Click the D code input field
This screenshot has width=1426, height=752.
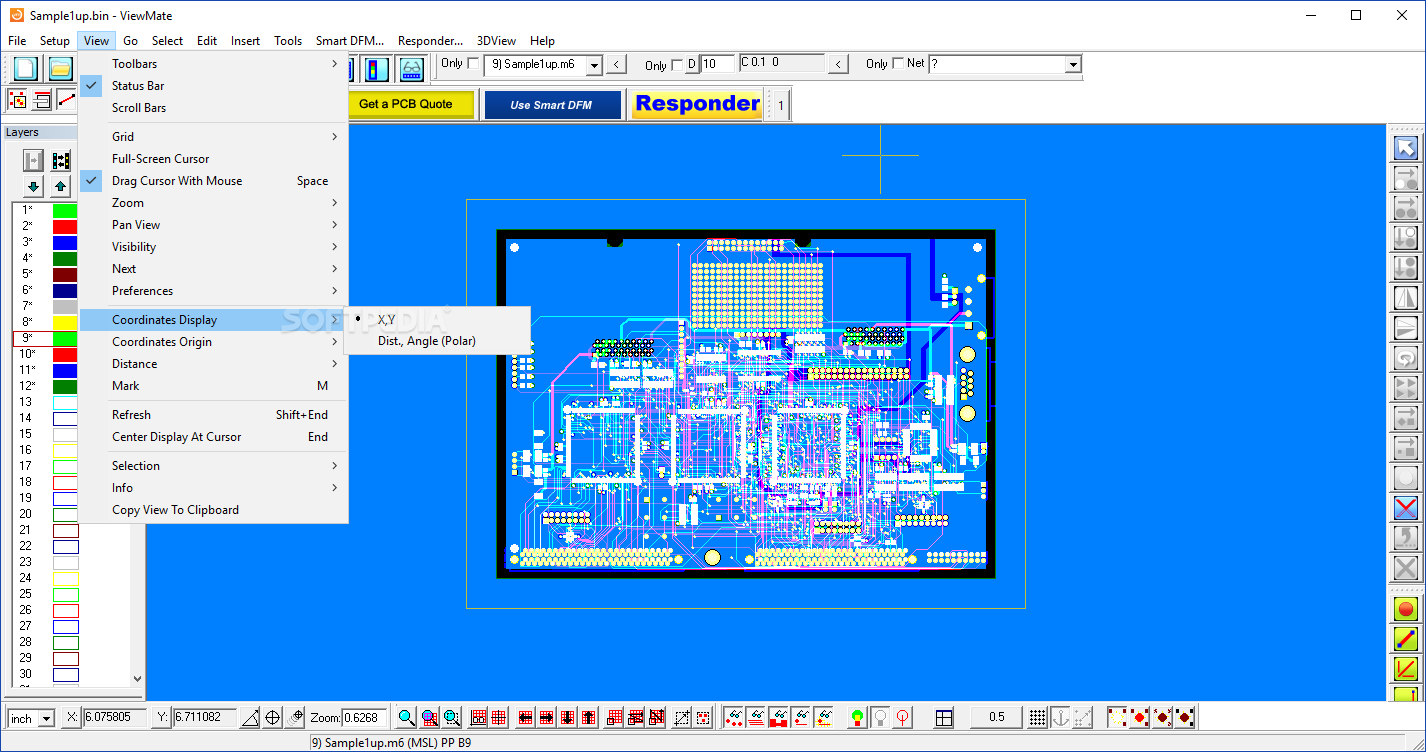point(718,64)
